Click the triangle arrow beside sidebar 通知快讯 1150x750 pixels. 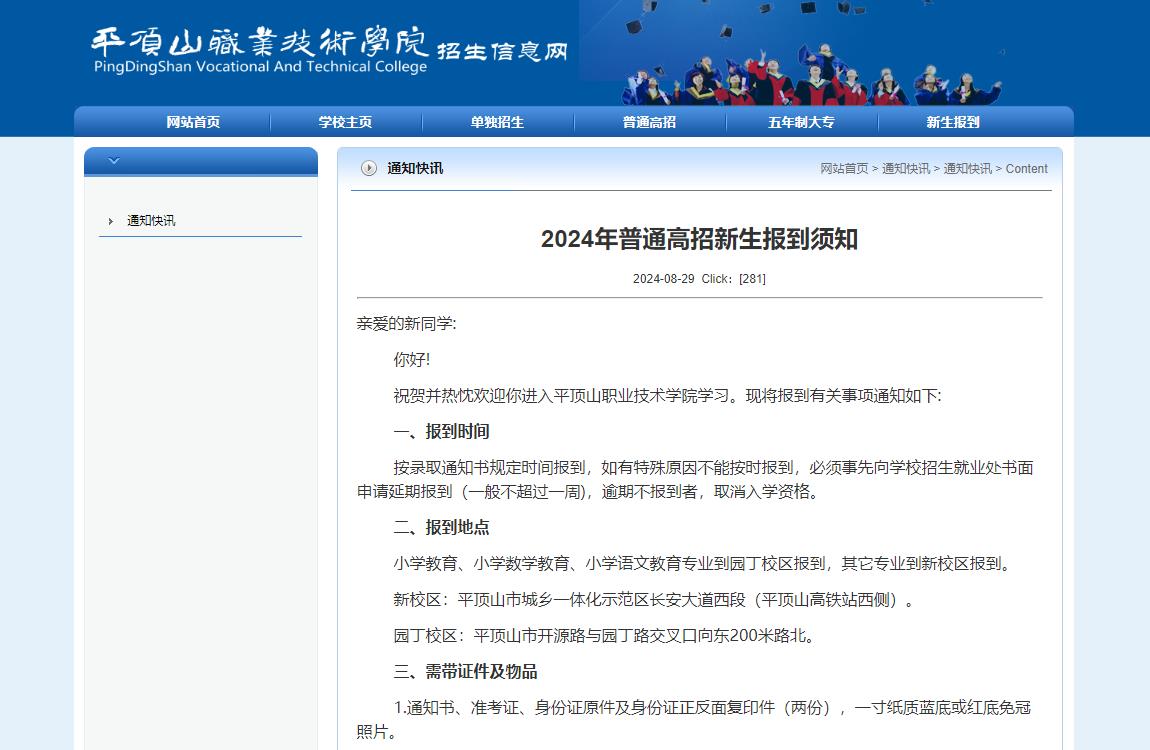110,221
